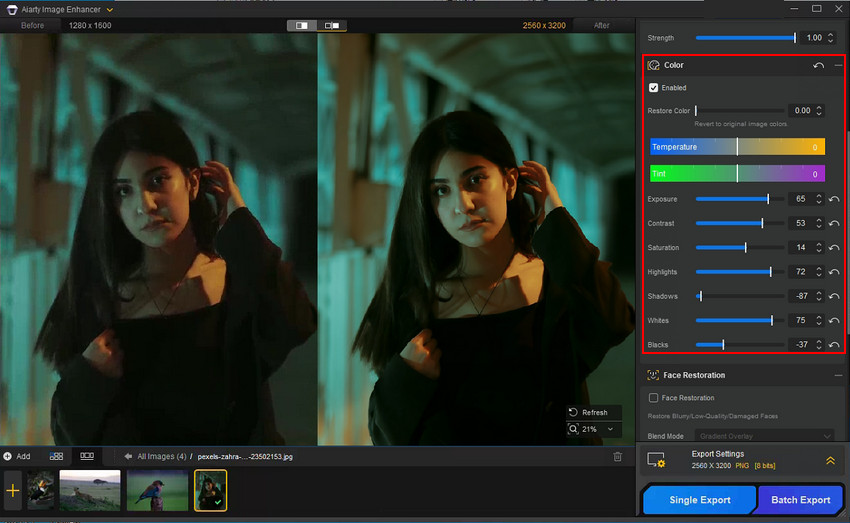Go back to All Images (4)

pyautogui.click(x=156, y=456)
